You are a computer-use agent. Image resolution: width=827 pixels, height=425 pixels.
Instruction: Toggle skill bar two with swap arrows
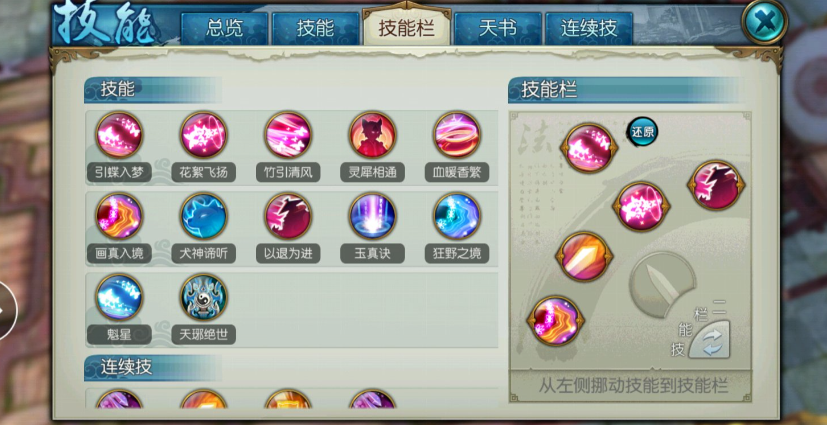pos(709,340)
